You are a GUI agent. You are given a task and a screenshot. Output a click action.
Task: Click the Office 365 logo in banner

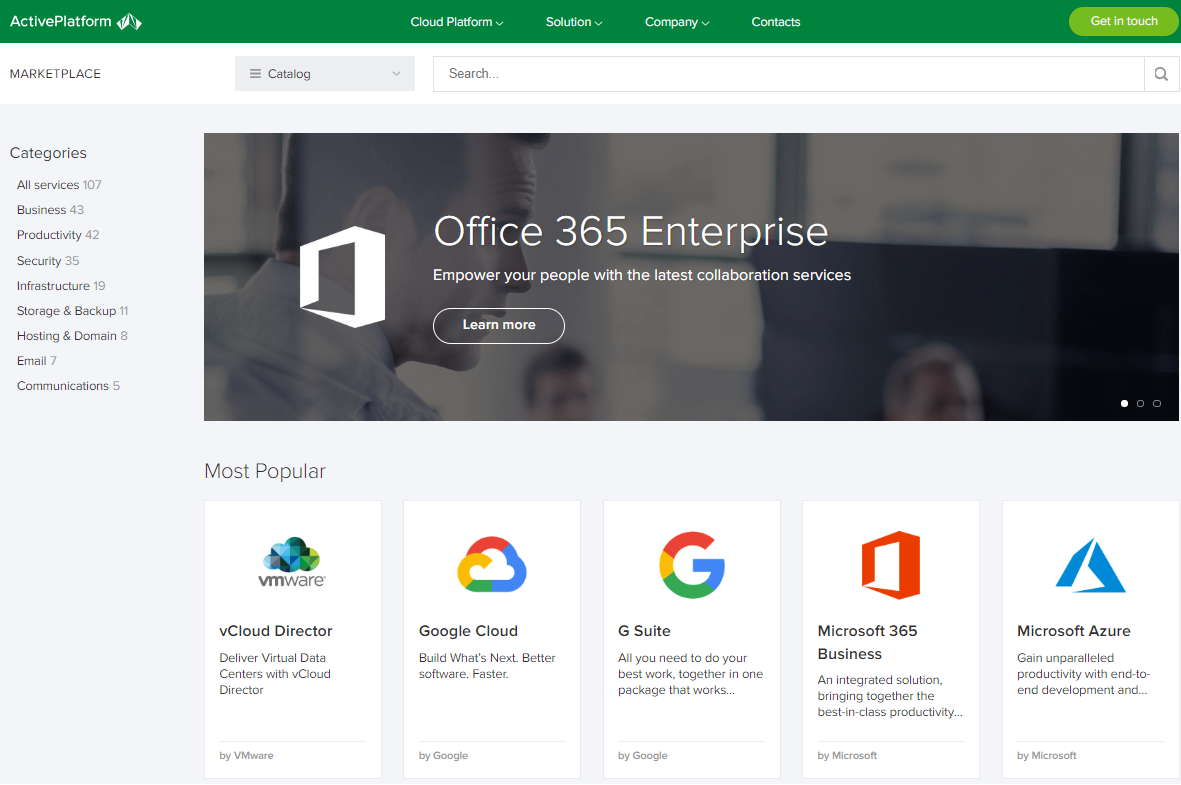click(x=343, y=276)
